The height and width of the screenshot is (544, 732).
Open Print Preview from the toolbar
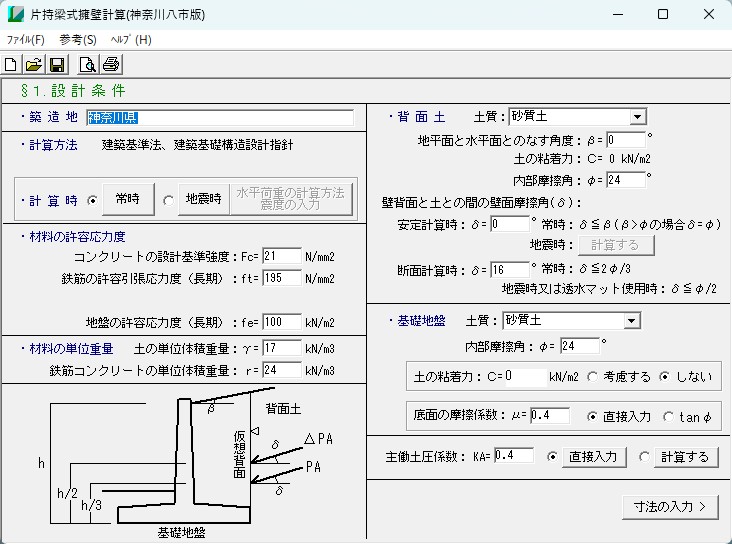tap(88, 65)
